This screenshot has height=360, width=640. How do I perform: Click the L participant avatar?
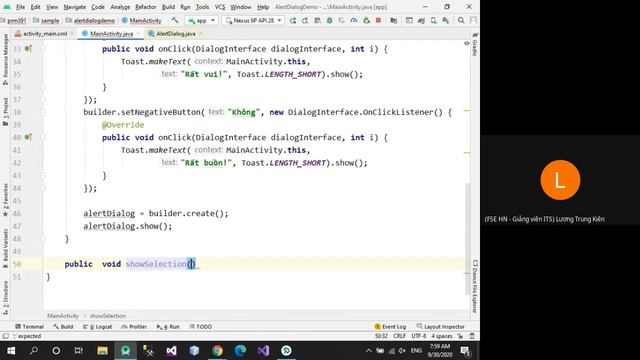coord(560,180)
